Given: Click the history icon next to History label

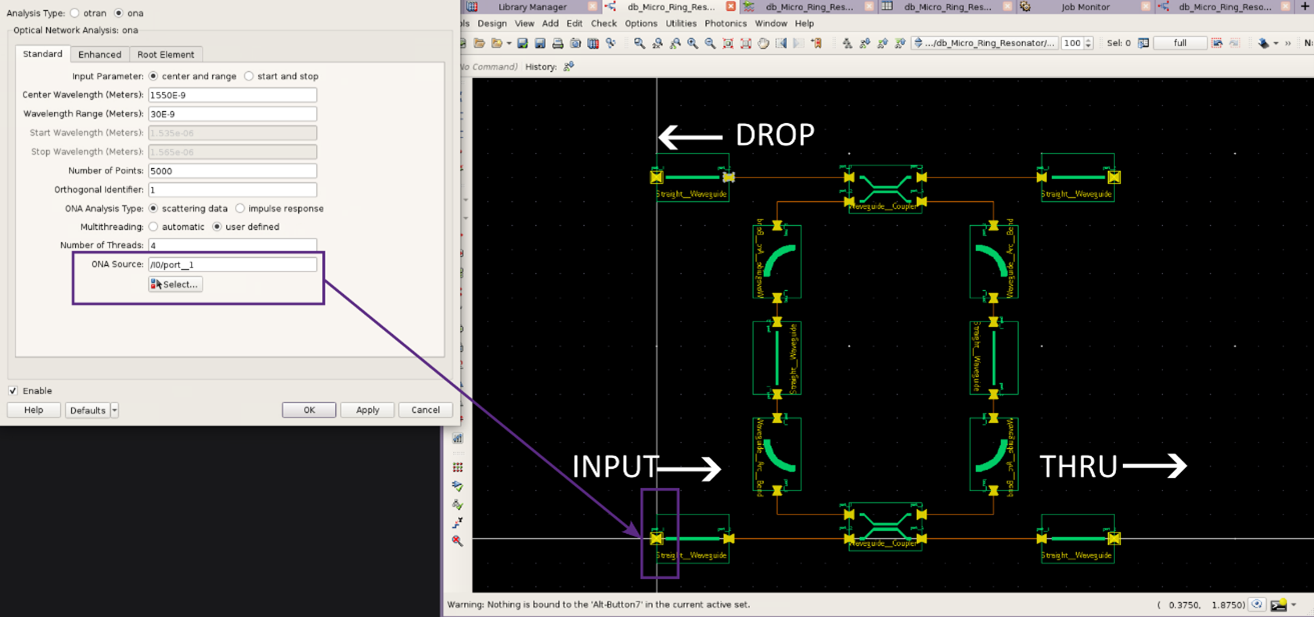Looking at the screenshot, I should [x=569, y=66].
